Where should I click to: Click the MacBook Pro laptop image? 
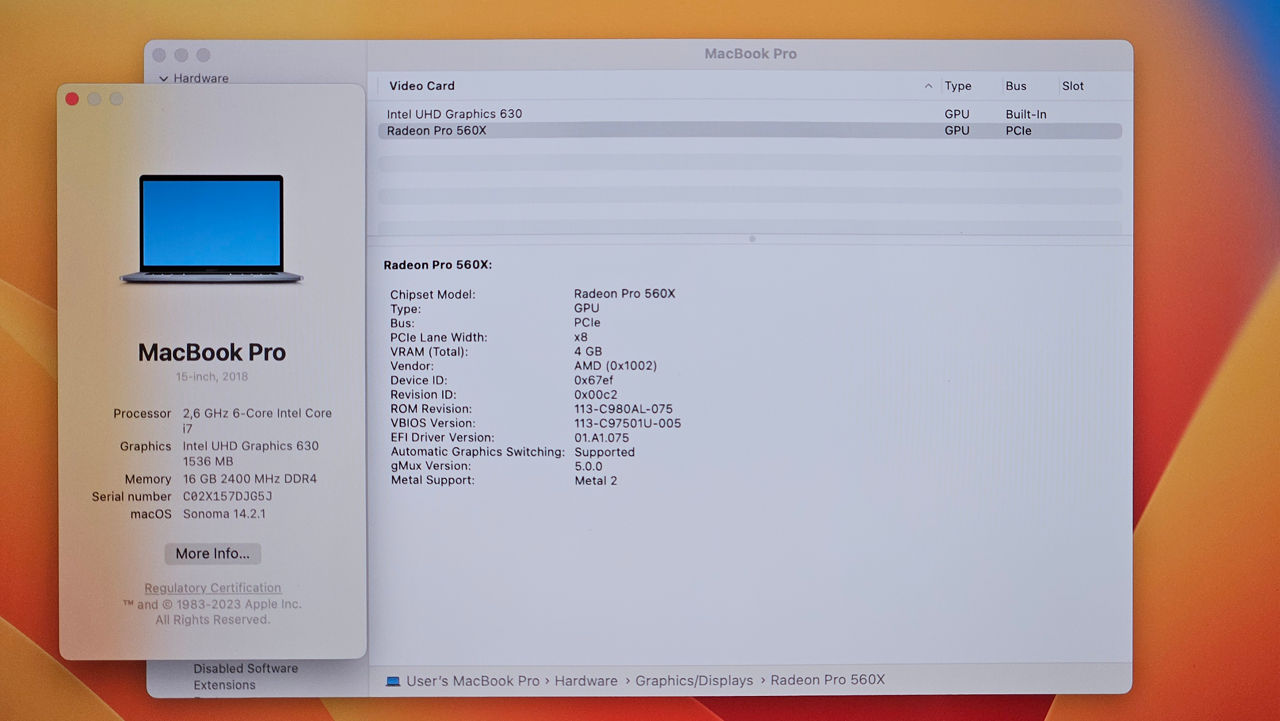pos(211,229)
